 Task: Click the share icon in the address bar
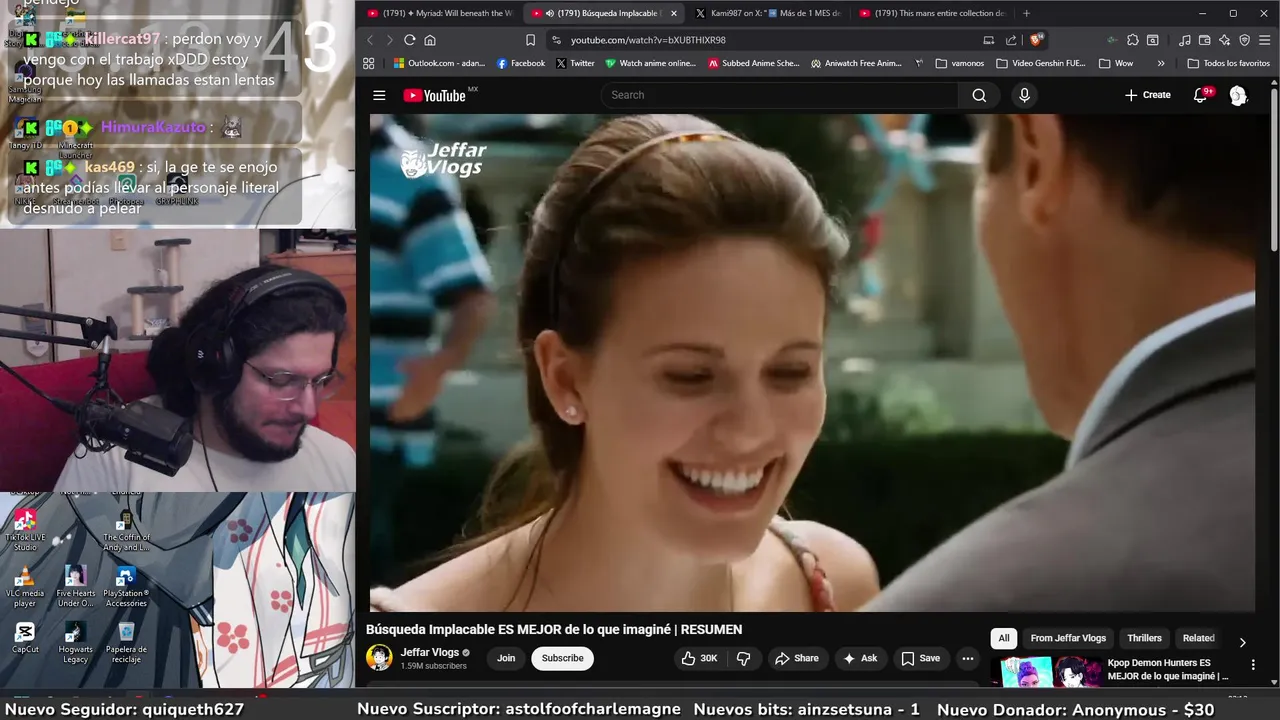click(1011, 40)
